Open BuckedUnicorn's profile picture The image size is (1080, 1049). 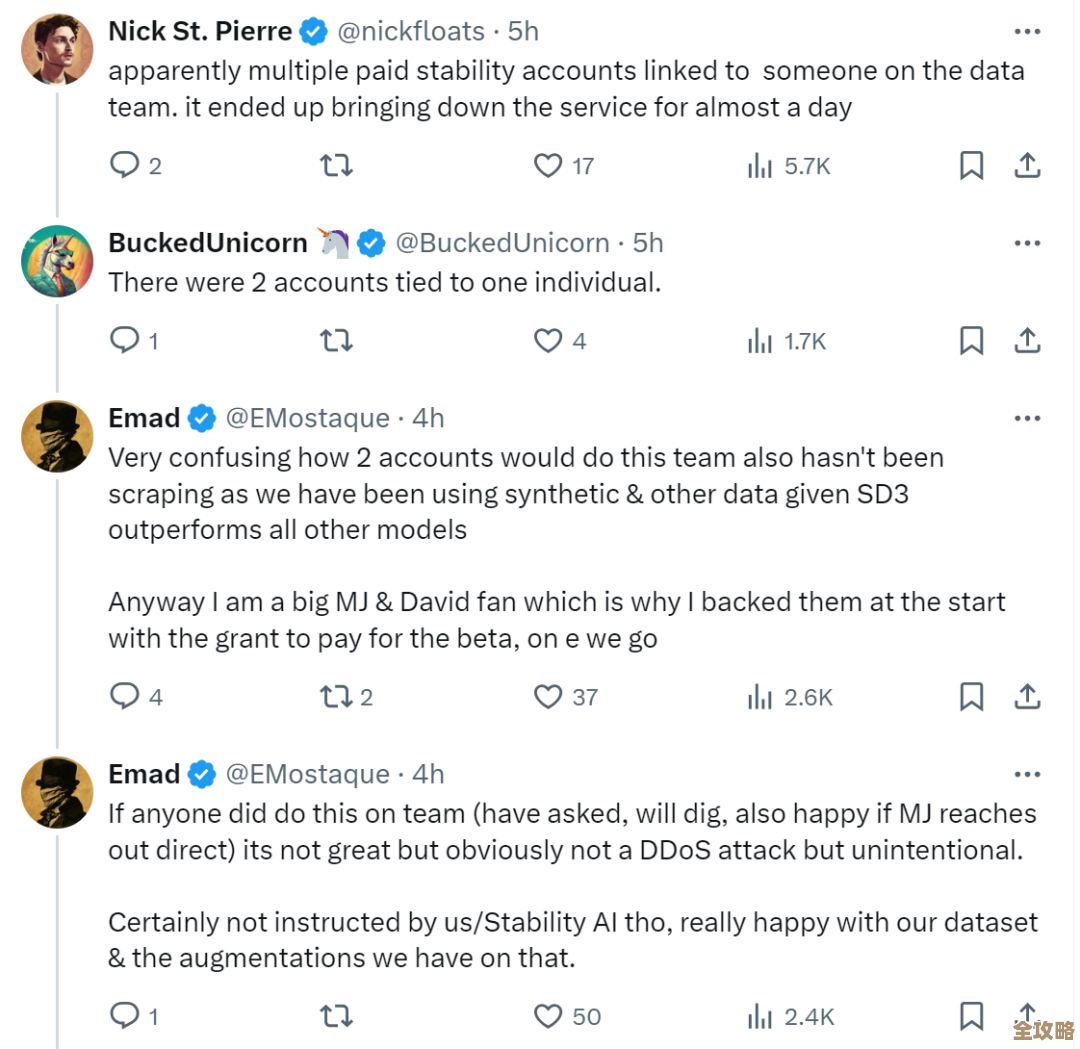(57, 262)
